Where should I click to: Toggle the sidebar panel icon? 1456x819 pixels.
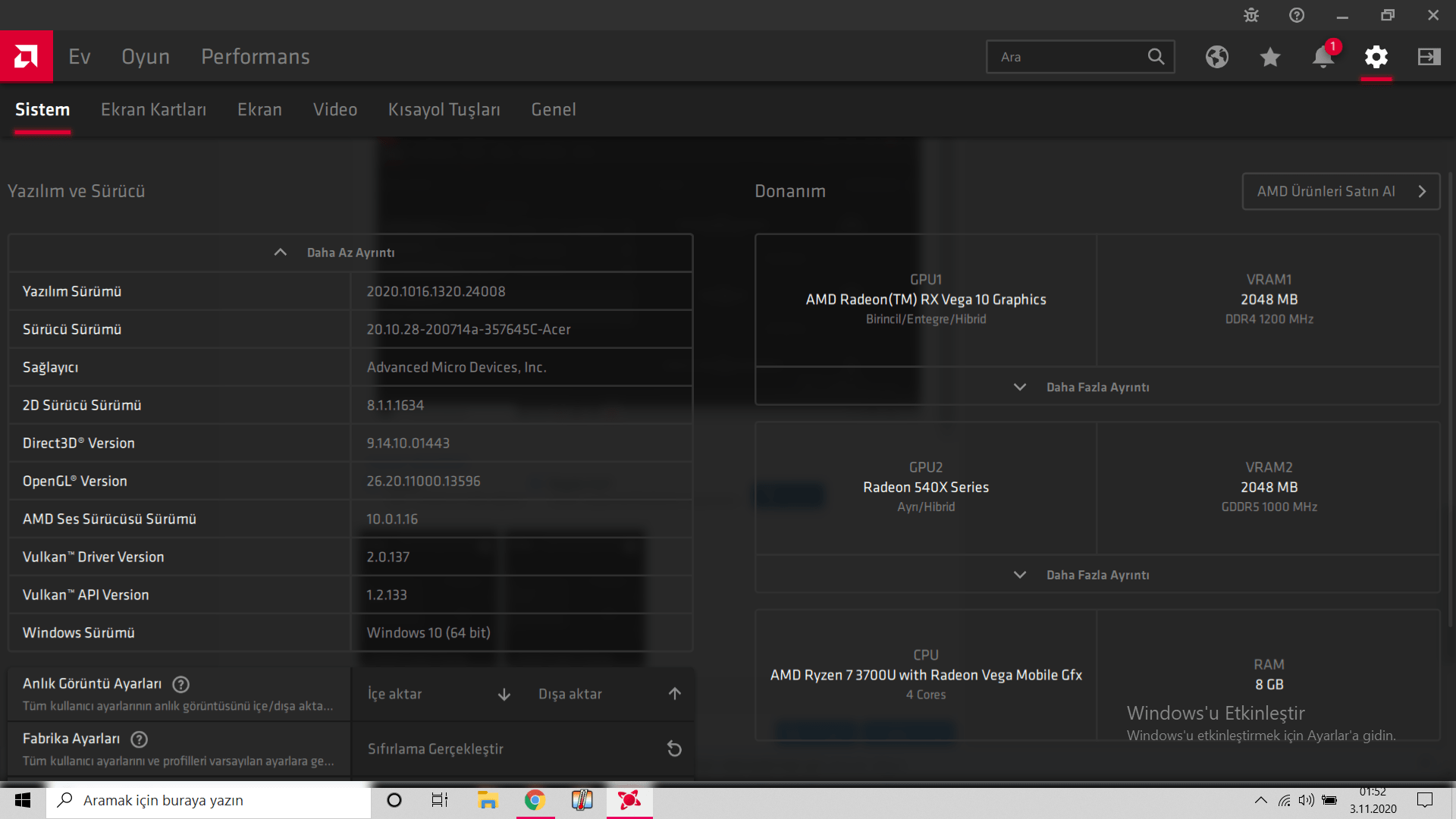coord(1429,57)
